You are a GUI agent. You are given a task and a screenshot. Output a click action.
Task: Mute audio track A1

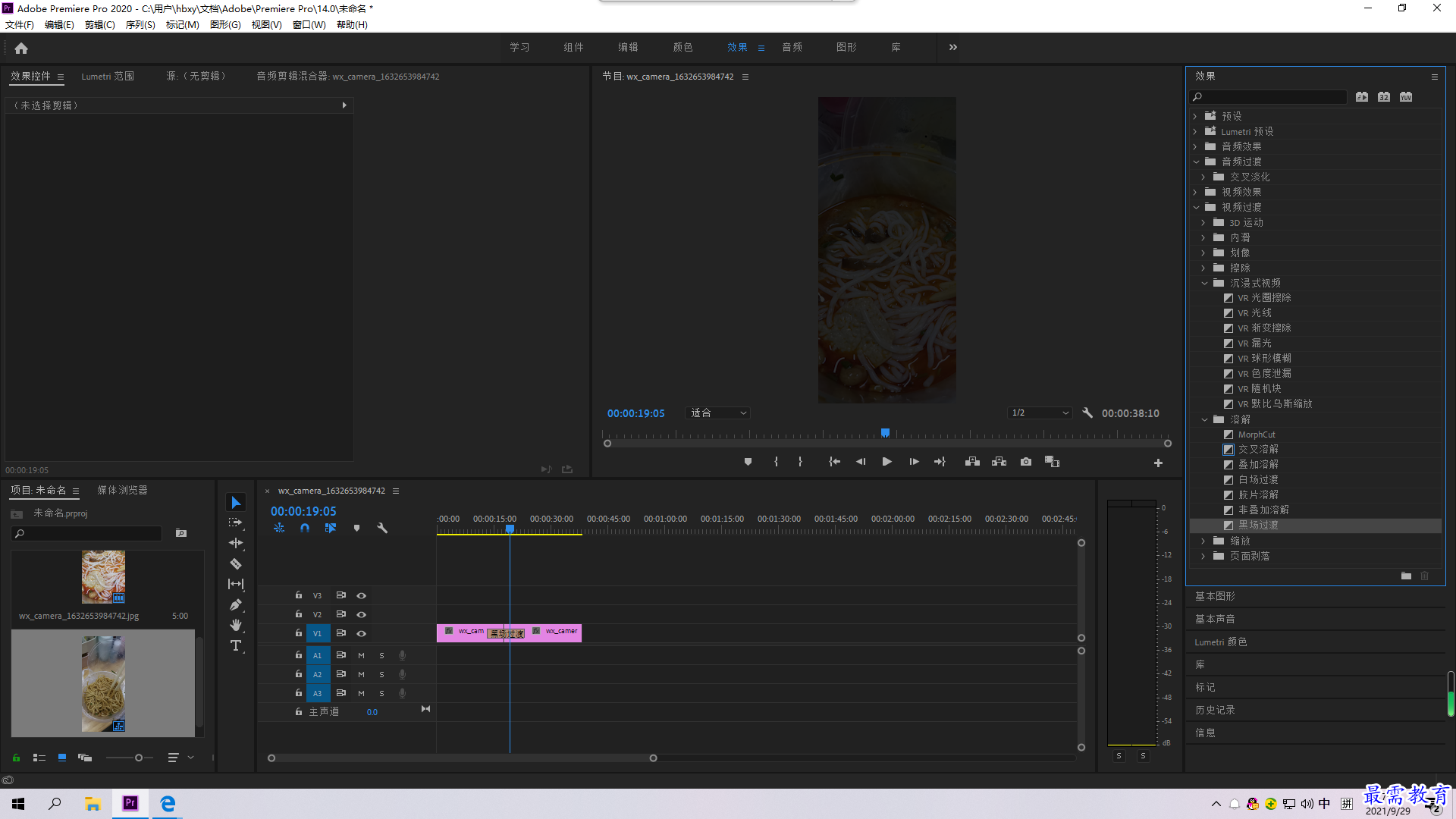(x=361, y=655)
